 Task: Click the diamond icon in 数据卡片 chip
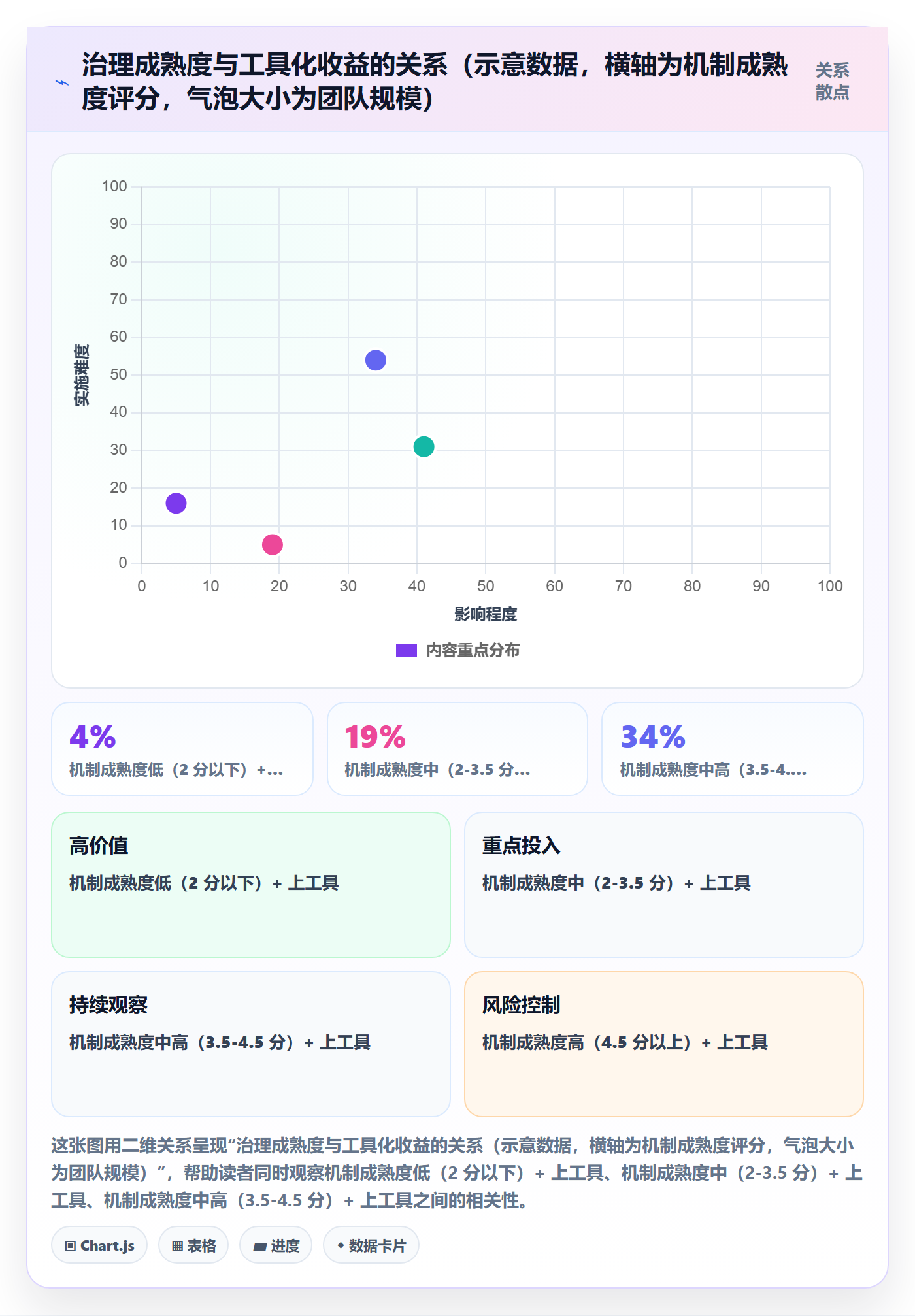(x=341, y=1246)
